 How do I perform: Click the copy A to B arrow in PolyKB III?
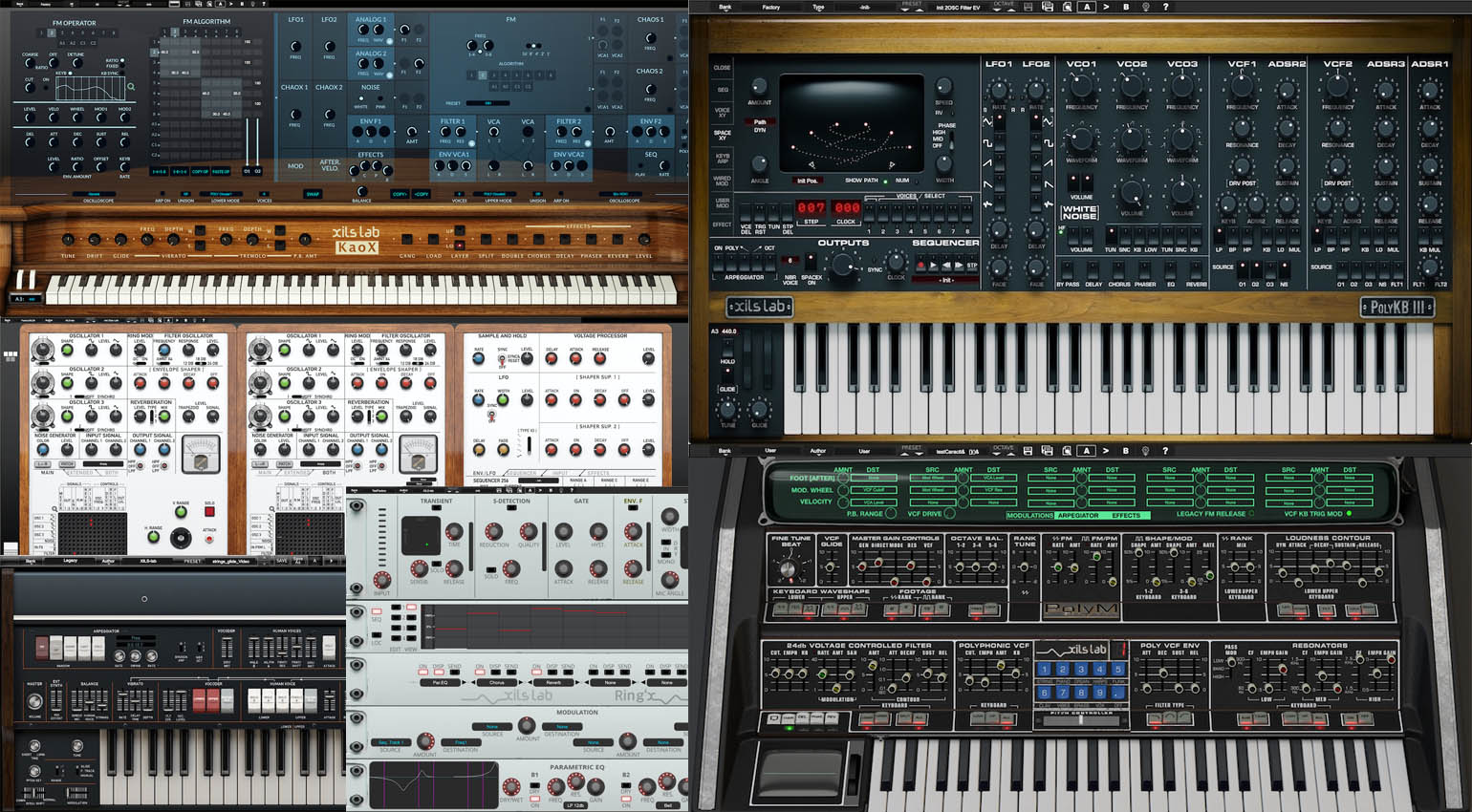click(x=1106, y=7)
